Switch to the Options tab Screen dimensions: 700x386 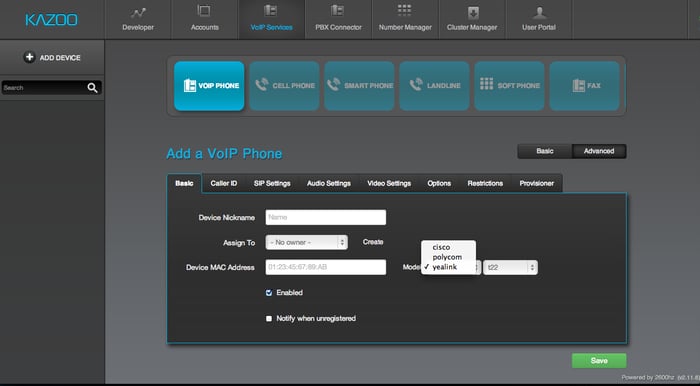439,183
